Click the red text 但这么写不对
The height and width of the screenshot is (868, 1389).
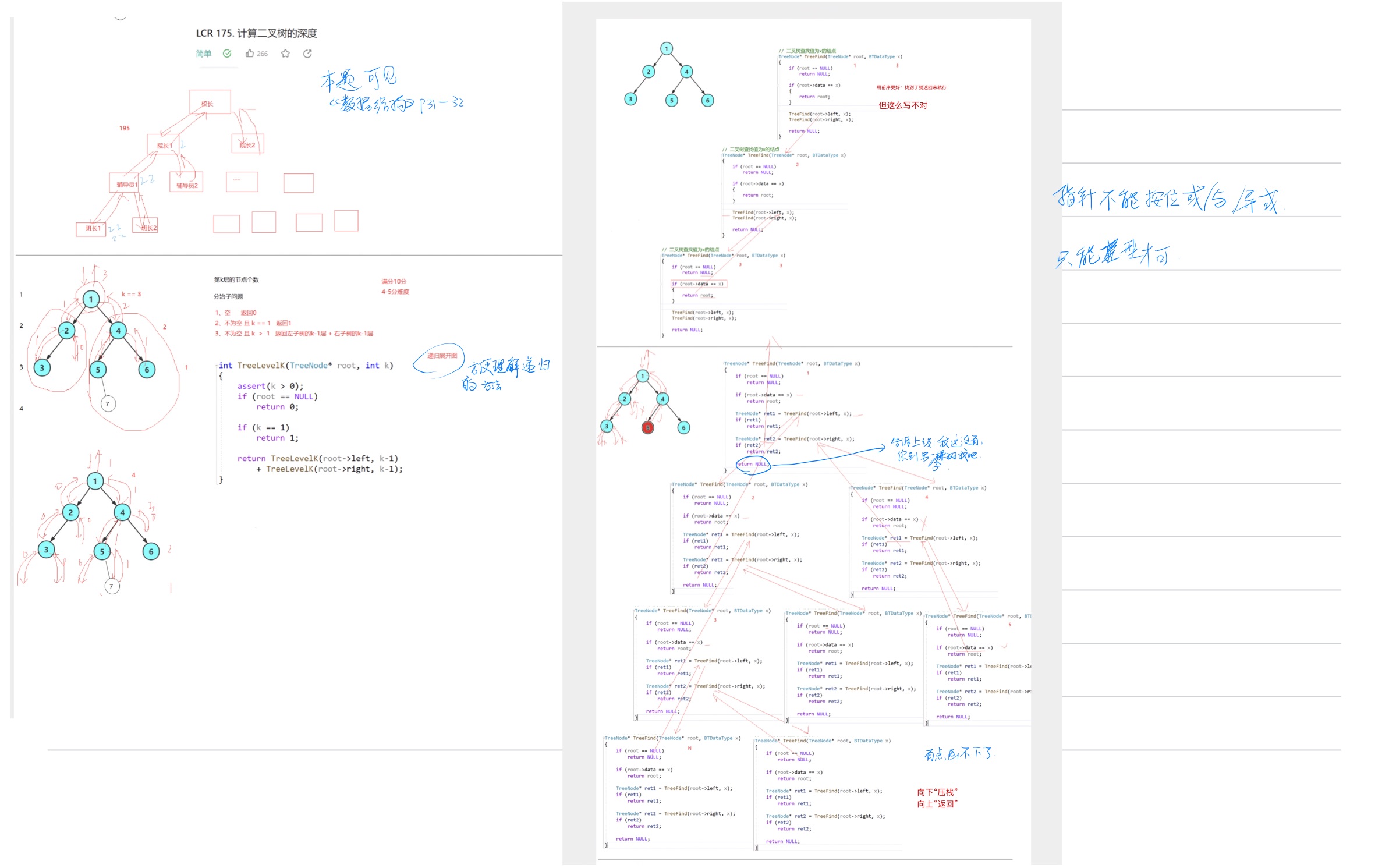[x=902, y=105]
